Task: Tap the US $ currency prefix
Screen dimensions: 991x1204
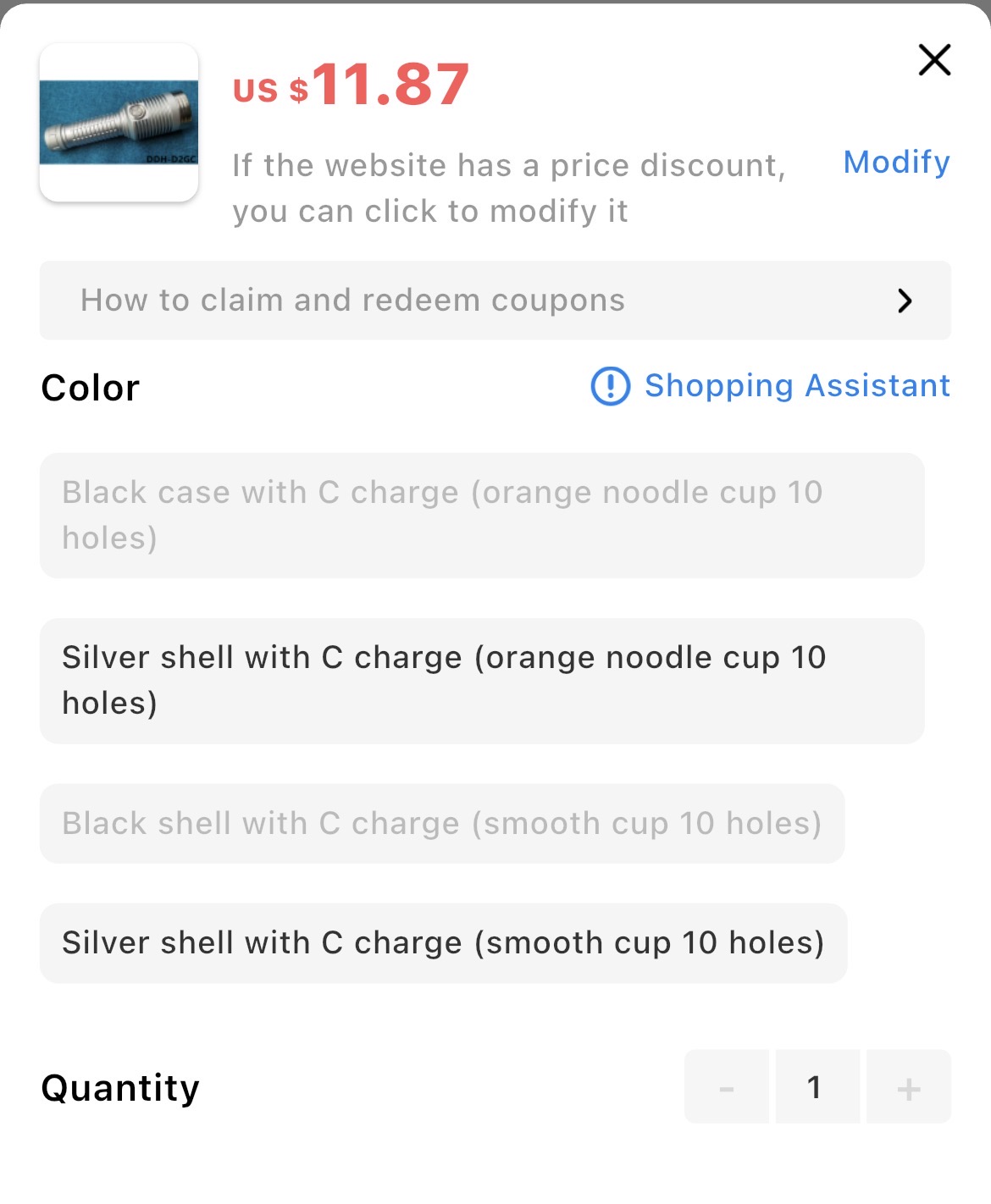Action: 270,89
